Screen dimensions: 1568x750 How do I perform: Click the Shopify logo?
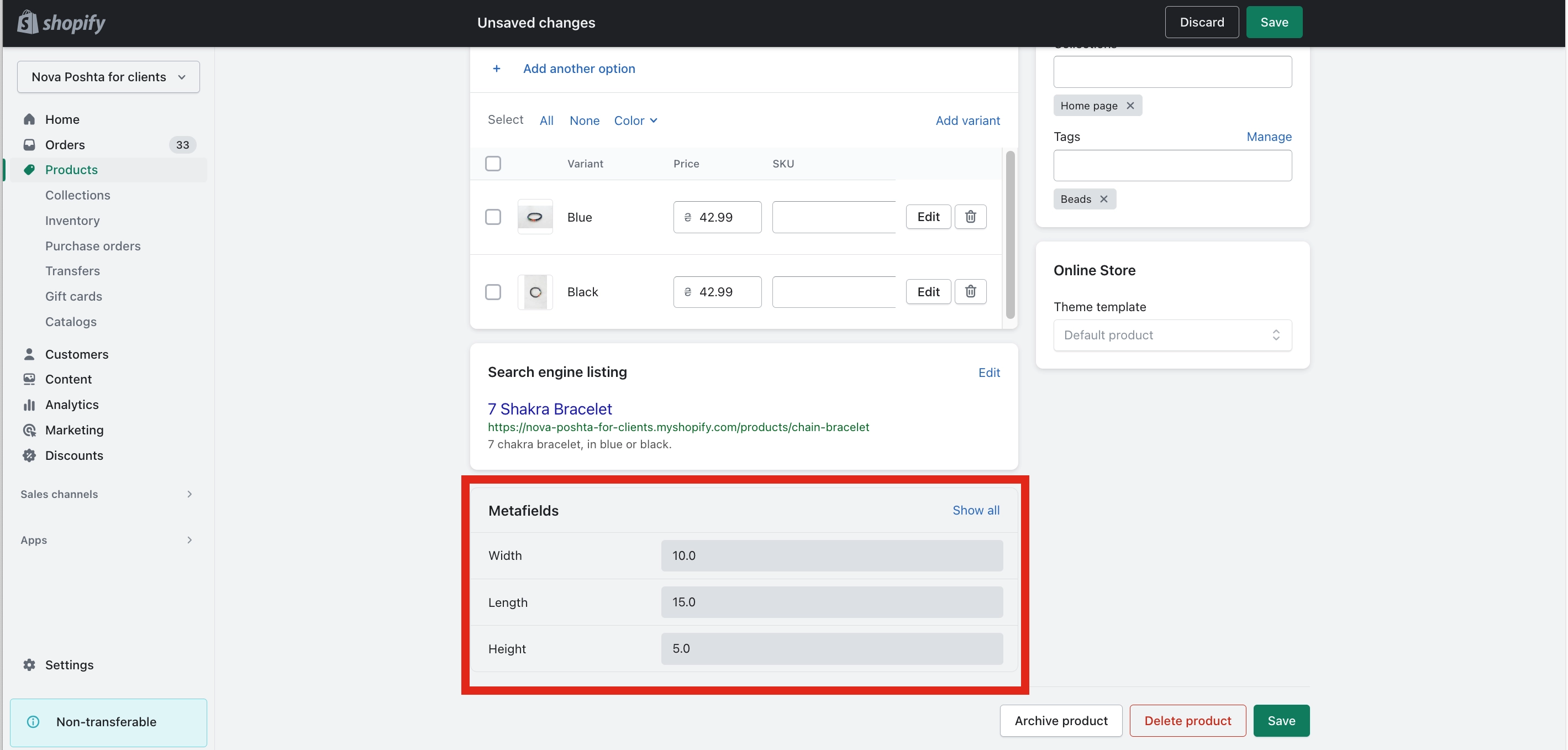pos(61,23)
